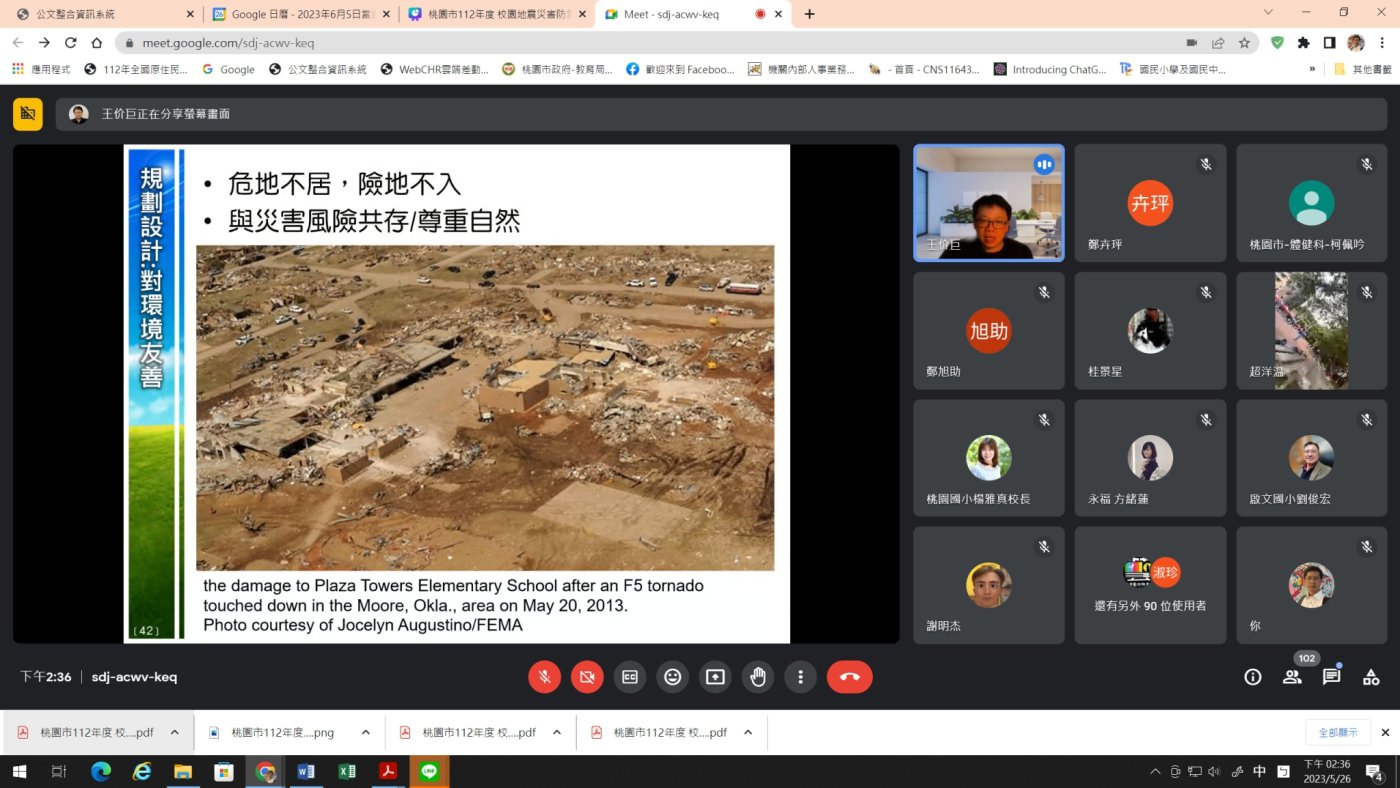
Task: Expand options for first downloaded pdf
Action: tap(174, 733)
